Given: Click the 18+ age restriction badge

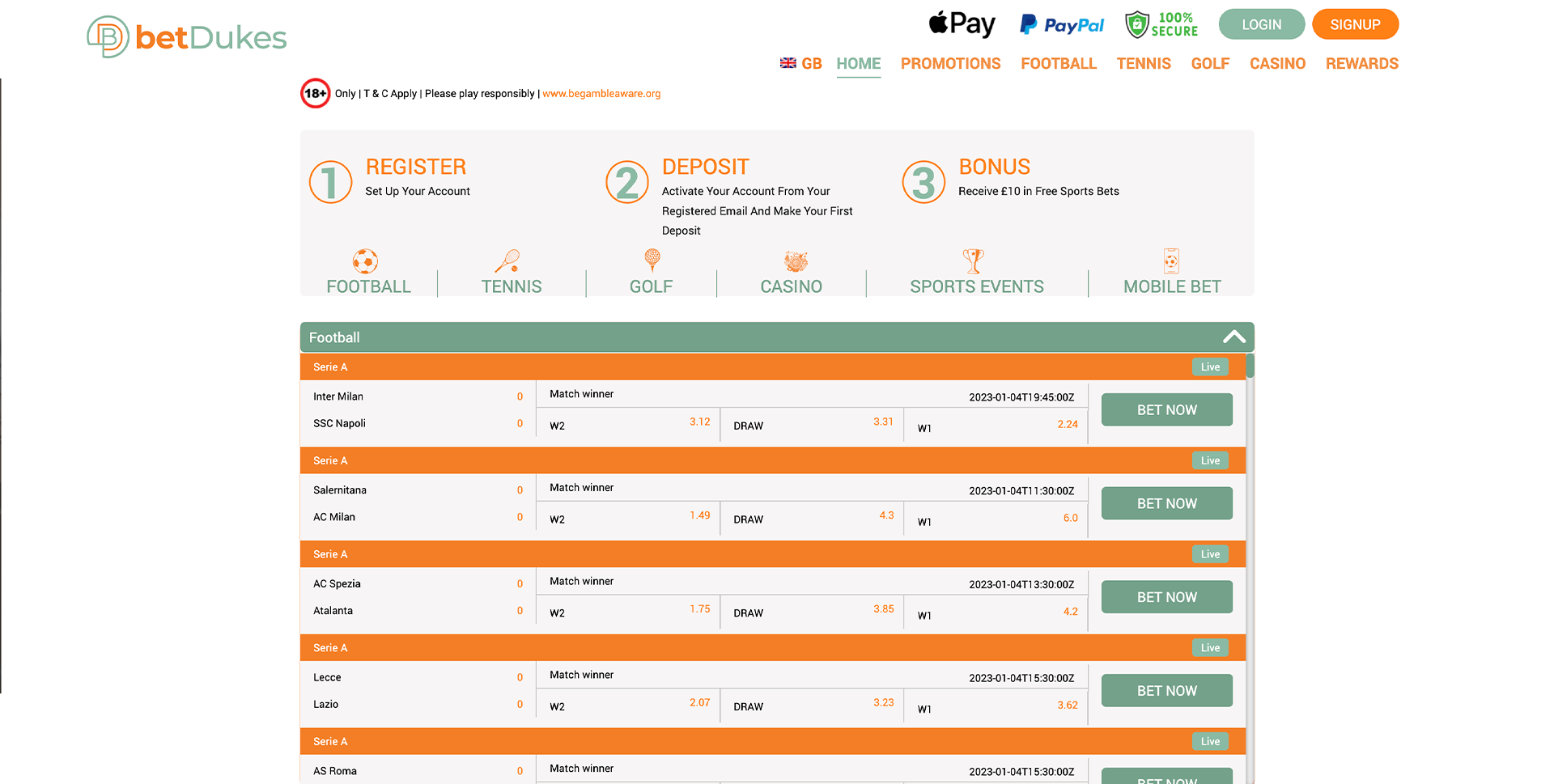Looking at the screenshot, I should [x=316, y=93].
